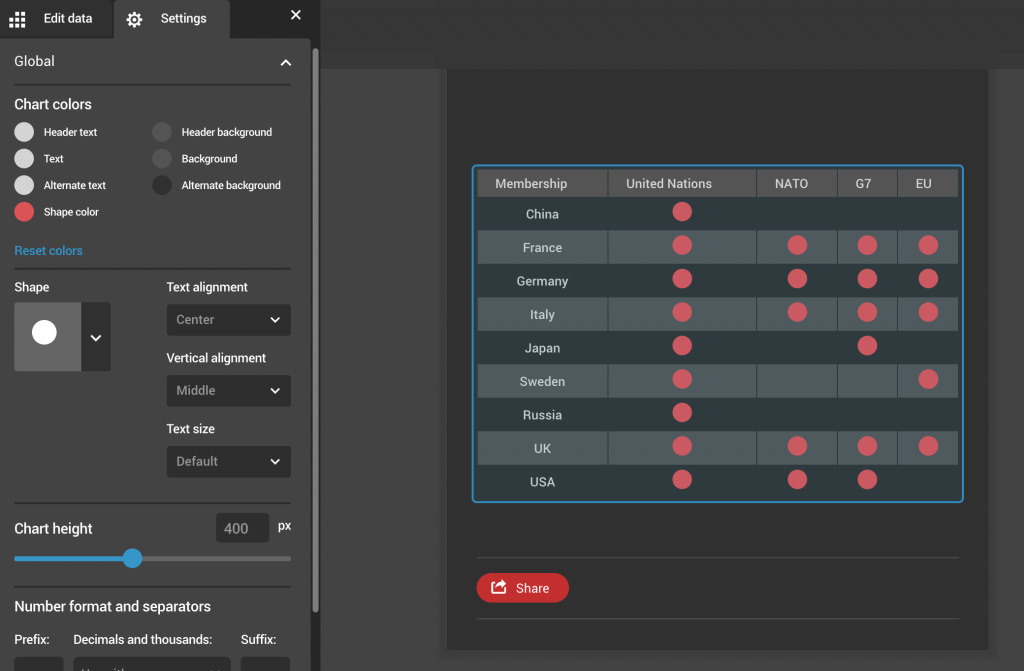Open the Text size dropdown
The width and height of the screenshot is (1024, 671).
pos(228,461)
